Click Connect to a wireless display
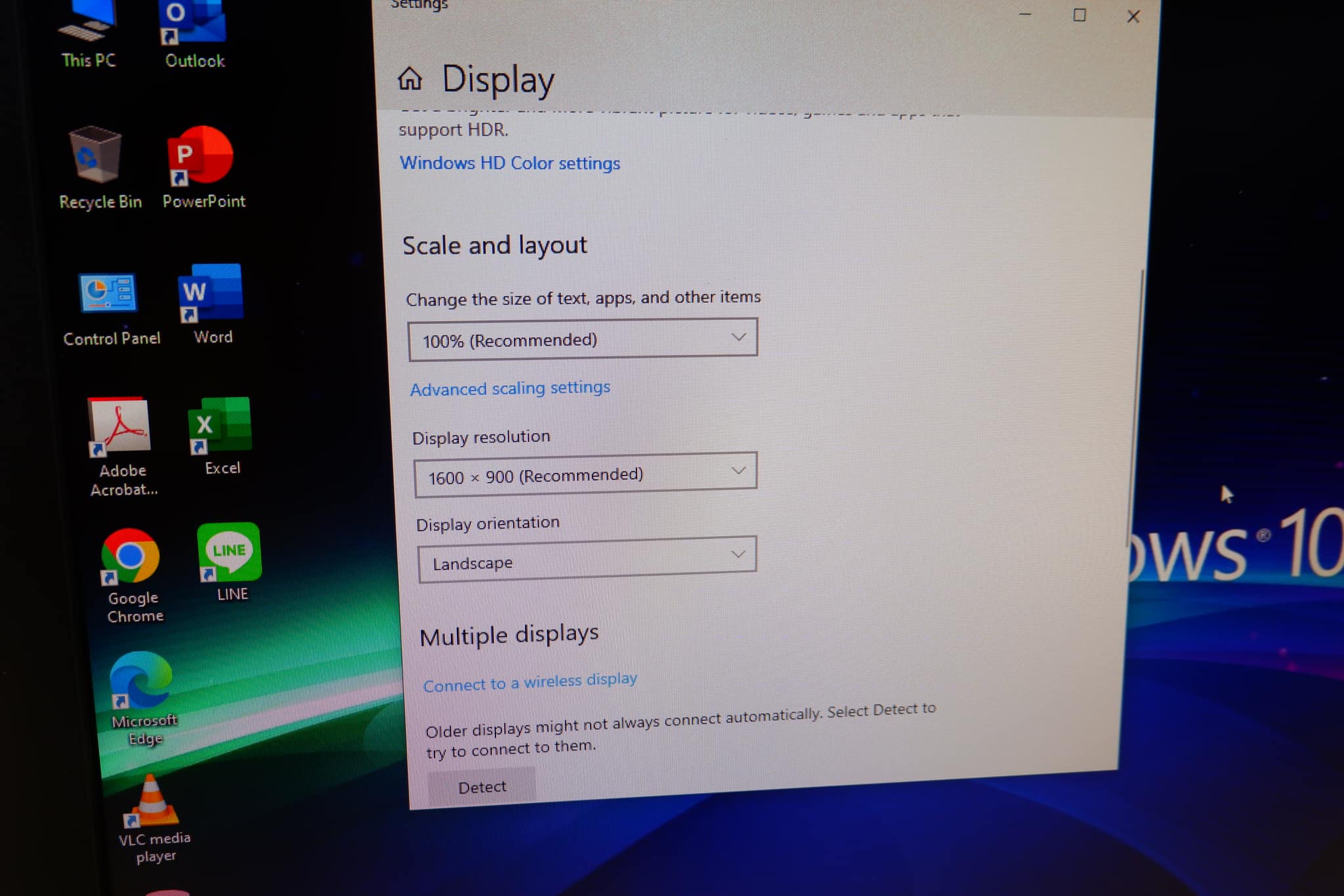The width and height of the screenshot is (1344, 896). 530,682
